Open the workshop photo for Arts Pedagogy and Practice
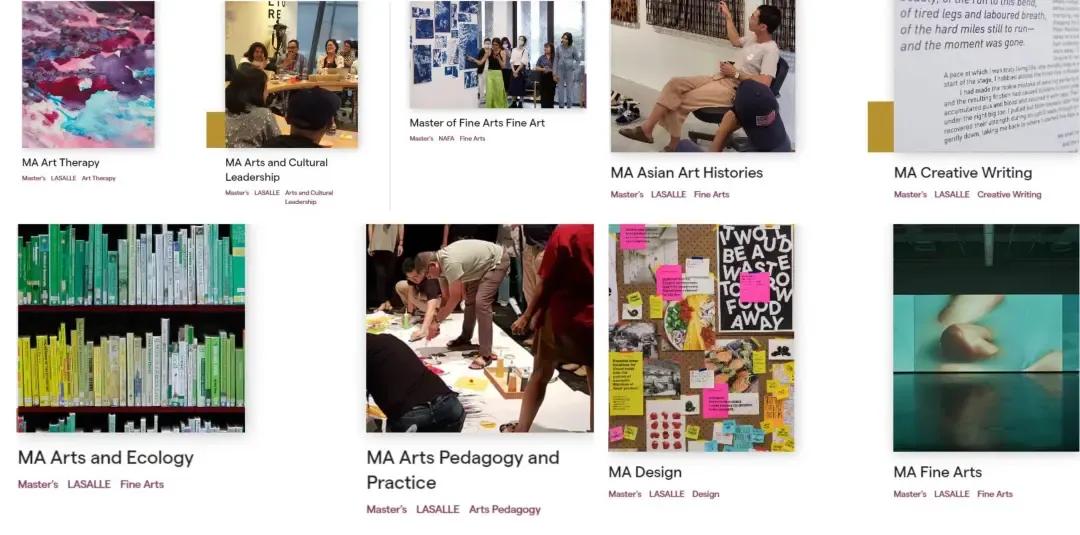The width and height of the screenshot is (1080, 535). (479, 328)
